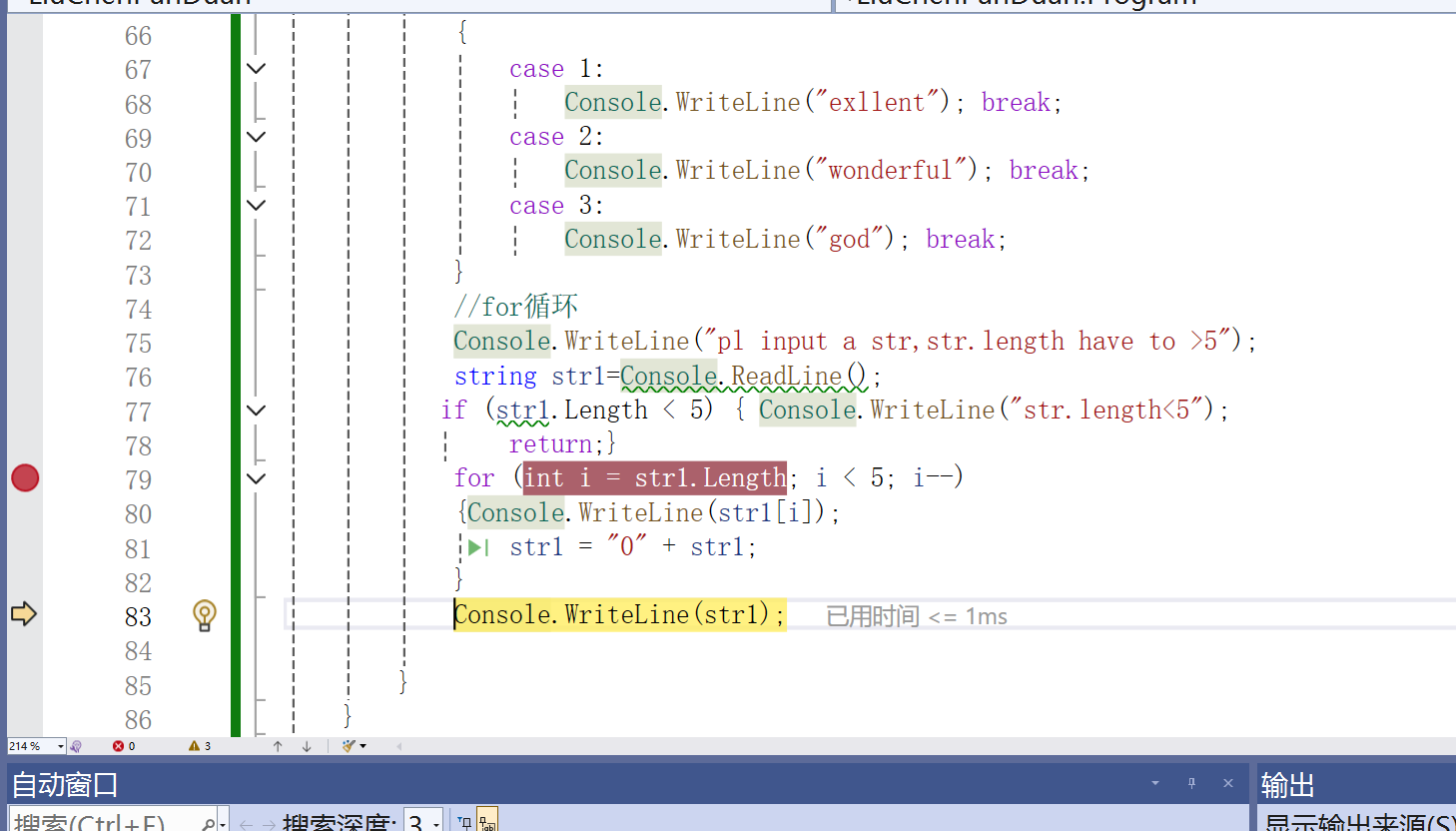Image resolution: width=1456 pixels, height=831 pixels.
Task: Toggle the first filter icon in the 自动窗口 toolbar
Action: coord(464,822)
